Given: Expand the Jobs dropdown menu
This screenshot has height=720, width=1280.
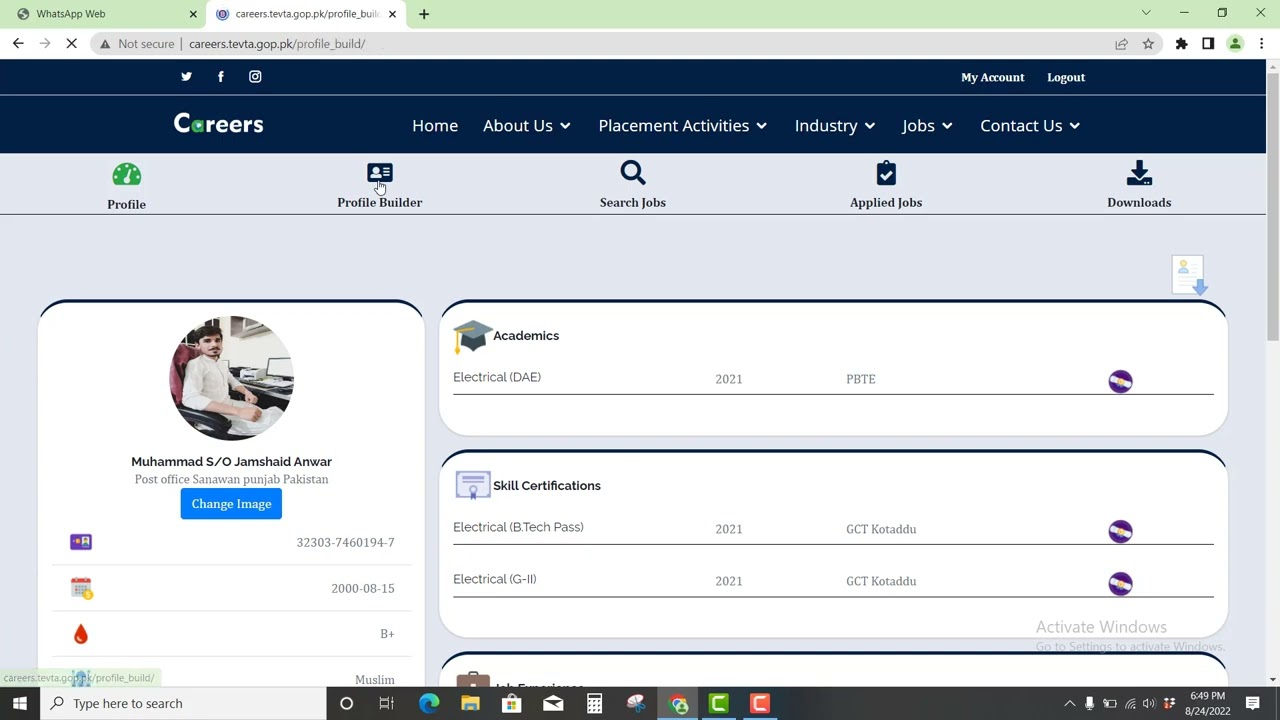Looking at the screenshot, I should tap(927, 126).
